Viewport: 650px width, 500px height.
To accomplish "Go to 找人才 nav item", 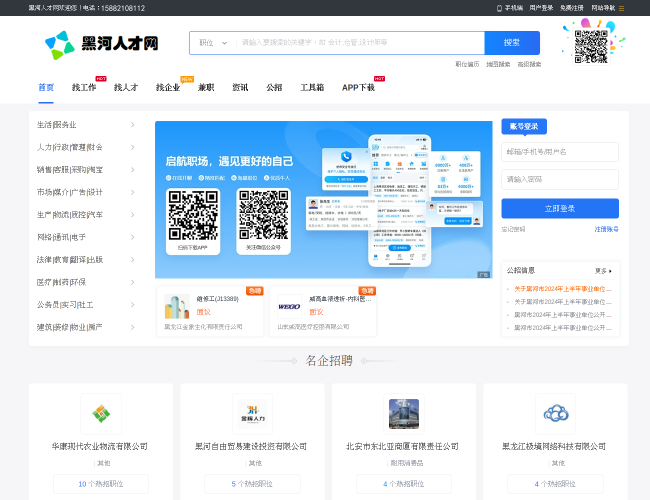I will click(x=126, y=87).
